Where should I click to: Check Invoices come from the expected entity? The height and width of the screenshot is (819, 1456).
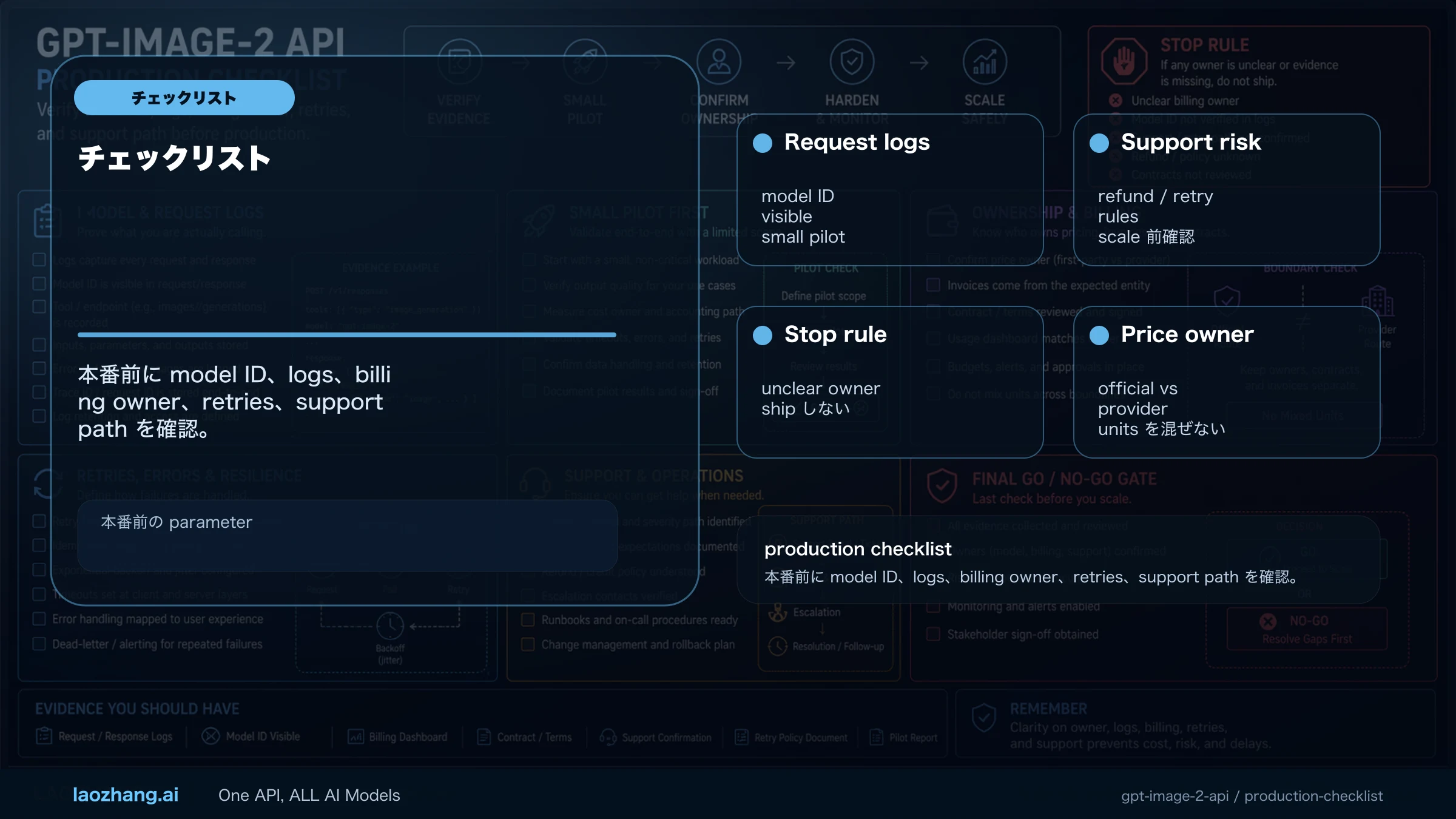click(x=933, y=285)
